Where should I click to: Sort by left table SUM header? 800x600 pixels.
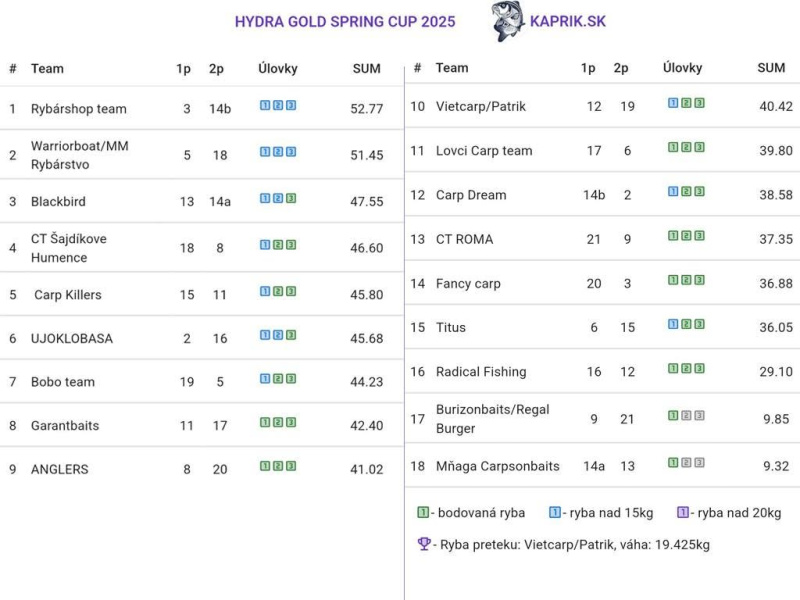coord(366,68)
